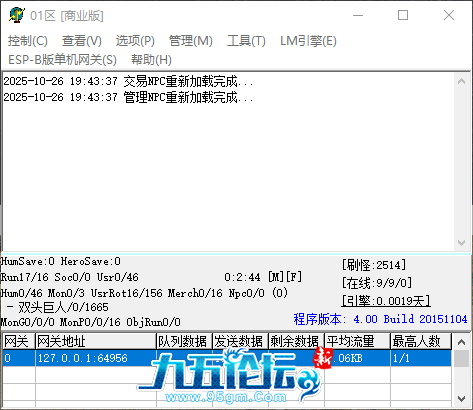Click the 平均流量 column header
Viewport: 473px width, 410px height.
[357, 341]
